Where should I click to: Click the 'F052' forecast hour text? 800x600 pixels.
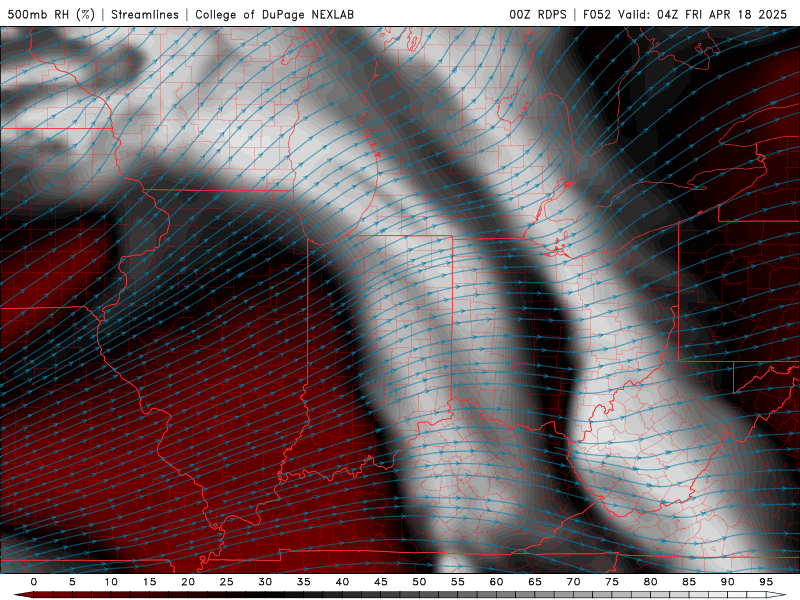597,14
